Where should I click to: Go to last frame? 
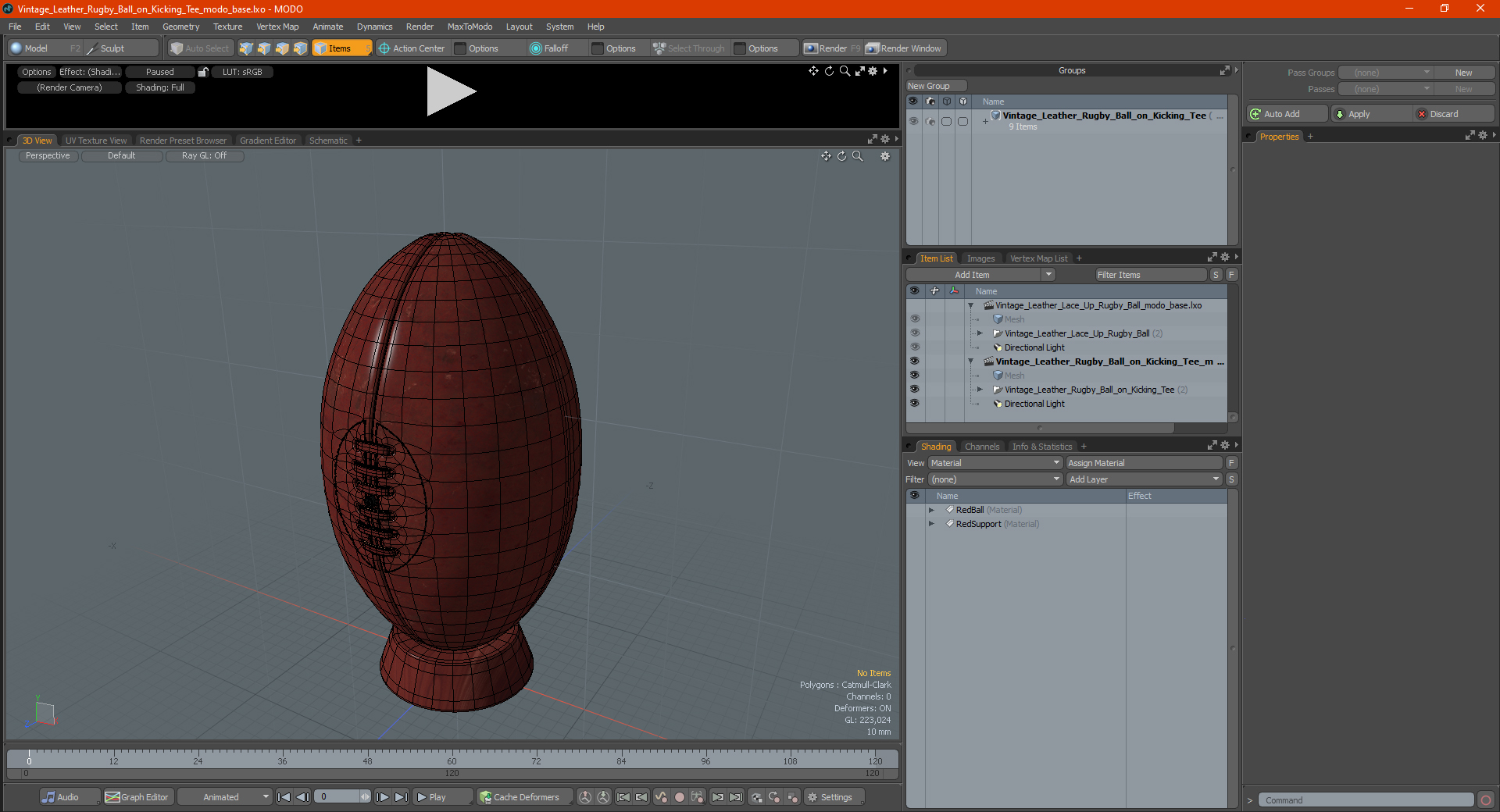point(401,797)
